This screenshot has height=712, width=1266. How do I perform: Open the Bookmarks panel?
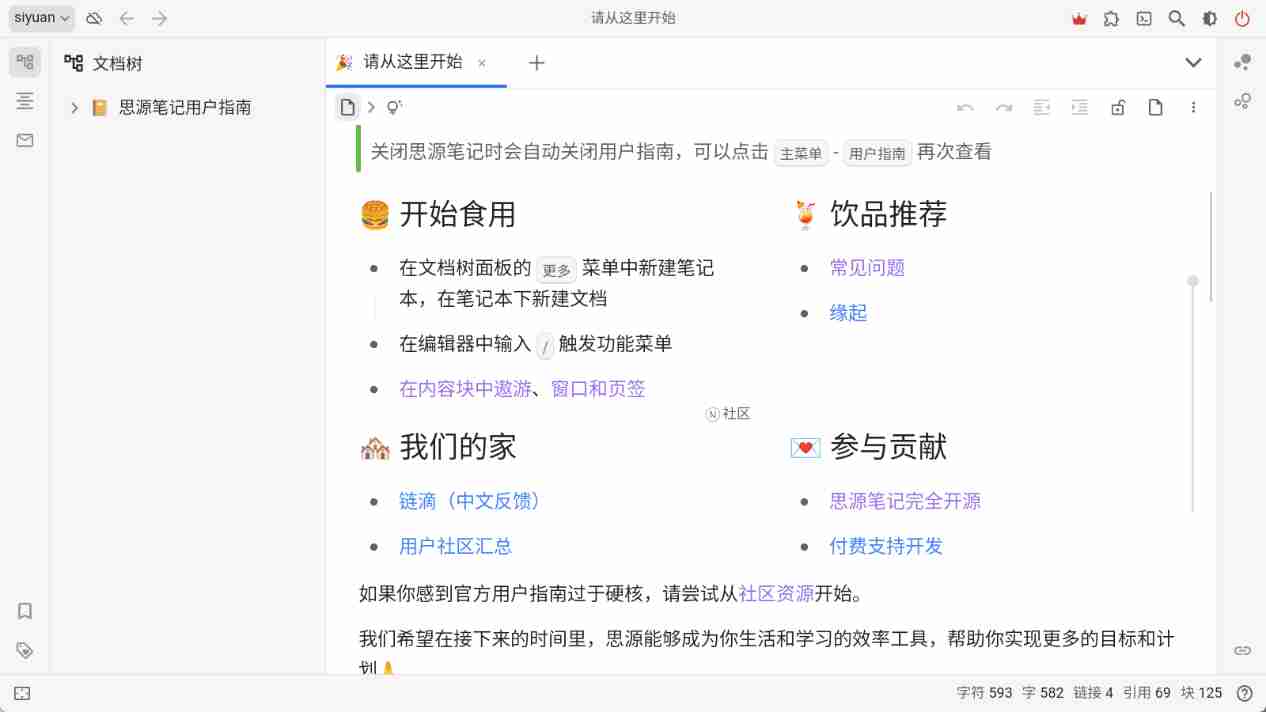coord(25,610)
